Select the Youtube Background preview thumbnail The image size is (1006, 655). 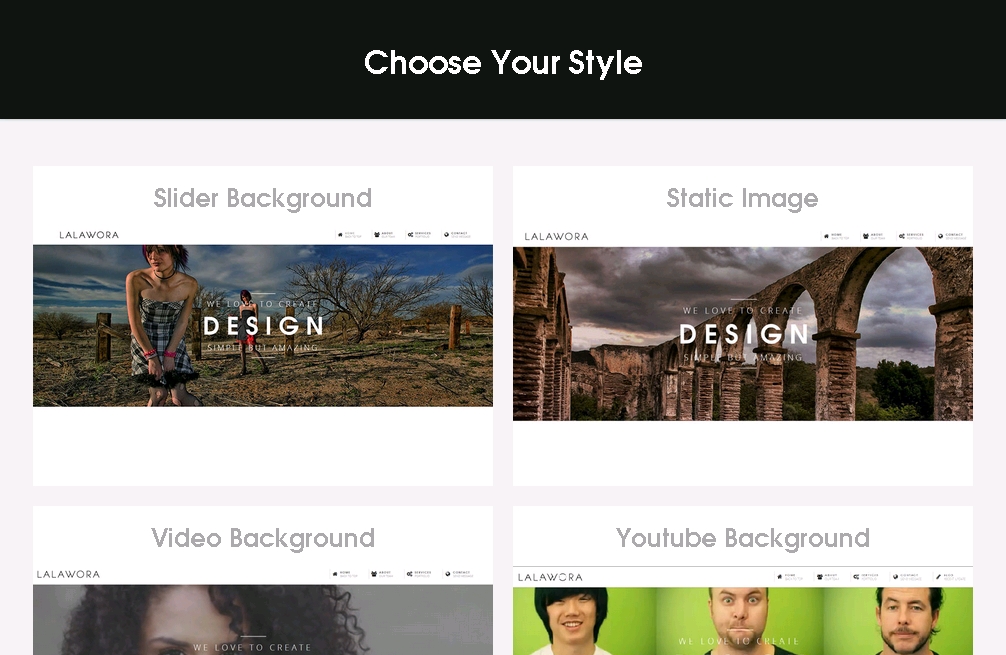point(742,620)
